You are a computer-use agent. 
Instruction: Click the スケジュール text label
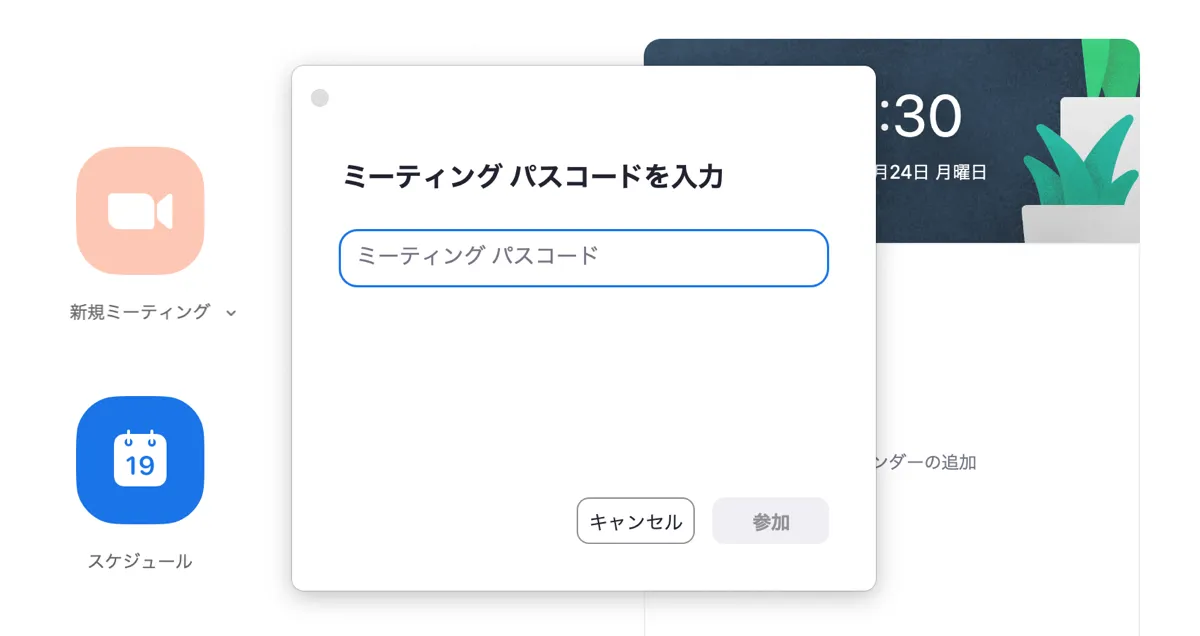coord(140,561)
